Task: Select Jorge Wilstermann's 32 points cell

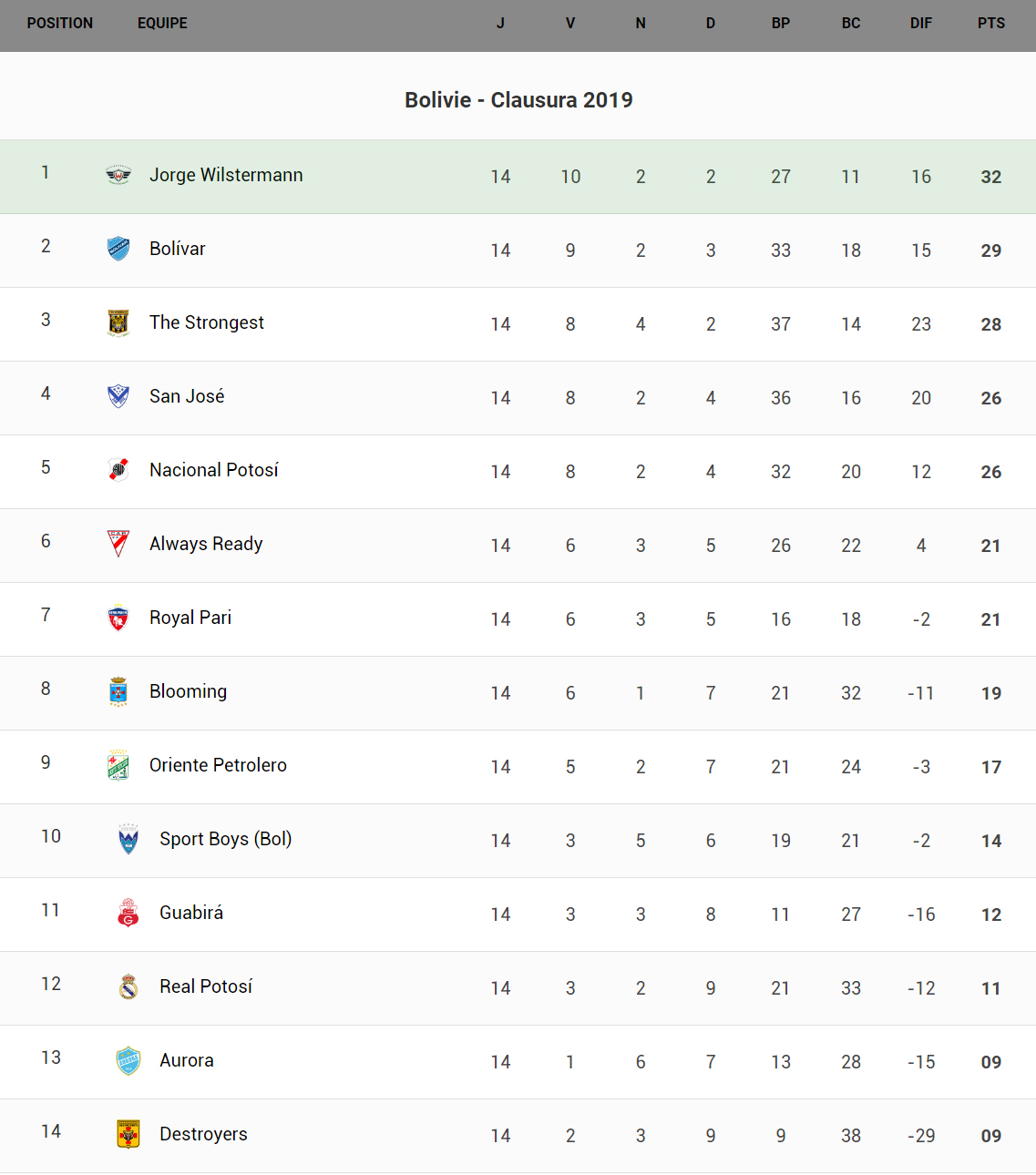Action: point(991,177)
